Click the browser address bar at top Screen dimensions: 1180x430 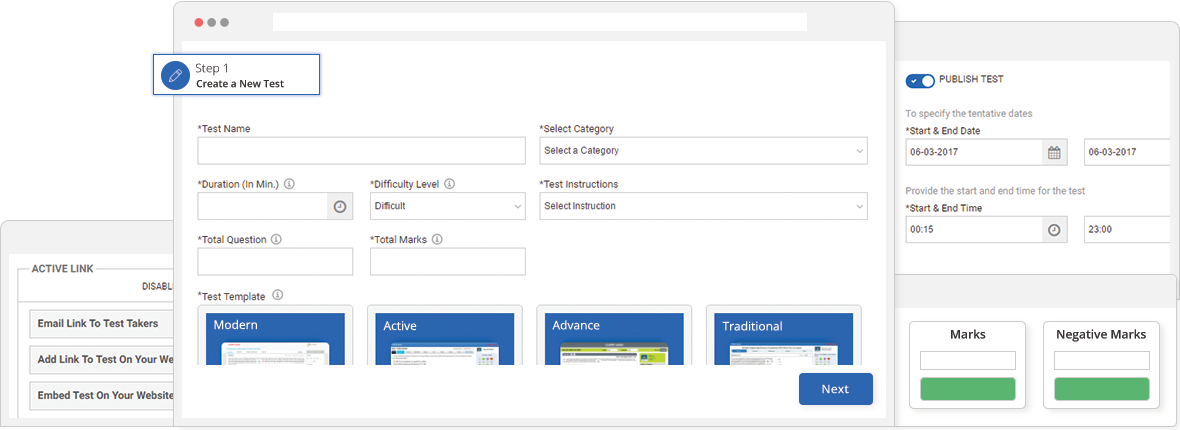click(x=540, y=22)
